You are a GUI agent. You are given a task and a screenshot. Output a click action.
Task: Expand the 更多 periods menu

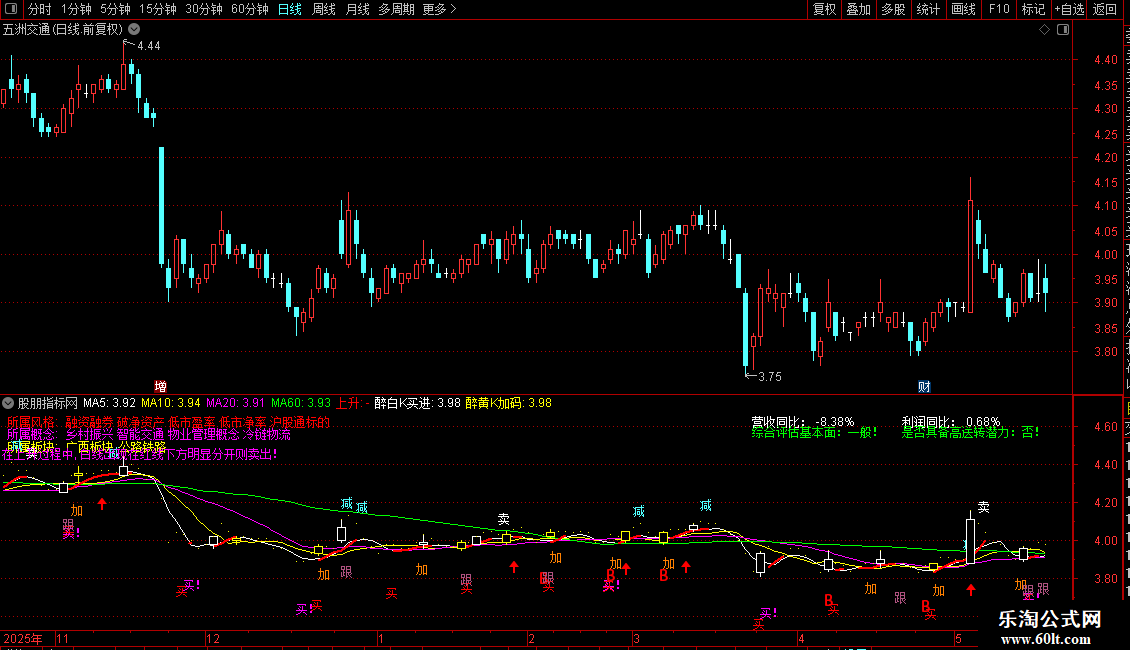point(439,9)
